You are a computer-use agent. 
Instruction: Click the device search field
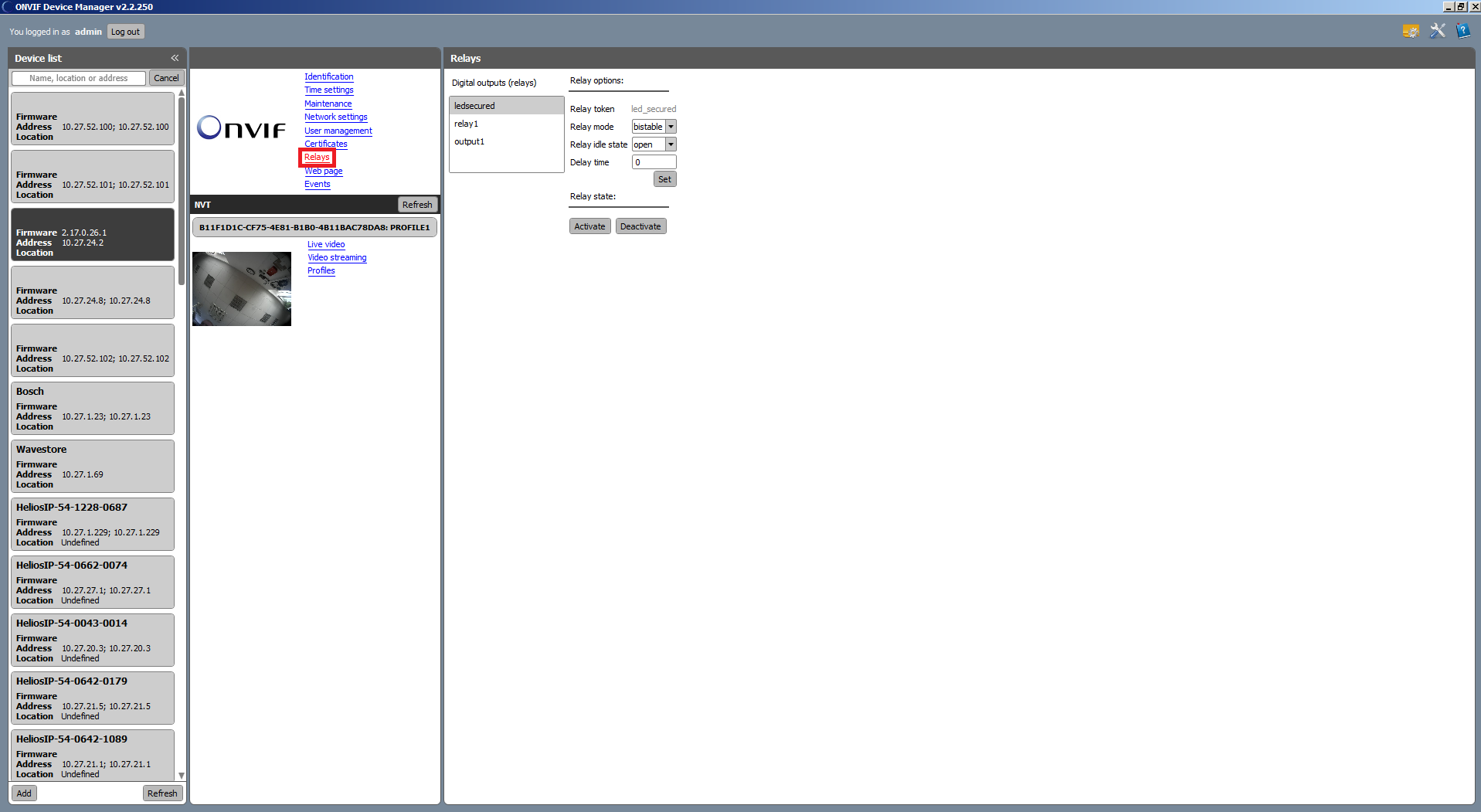79,78
